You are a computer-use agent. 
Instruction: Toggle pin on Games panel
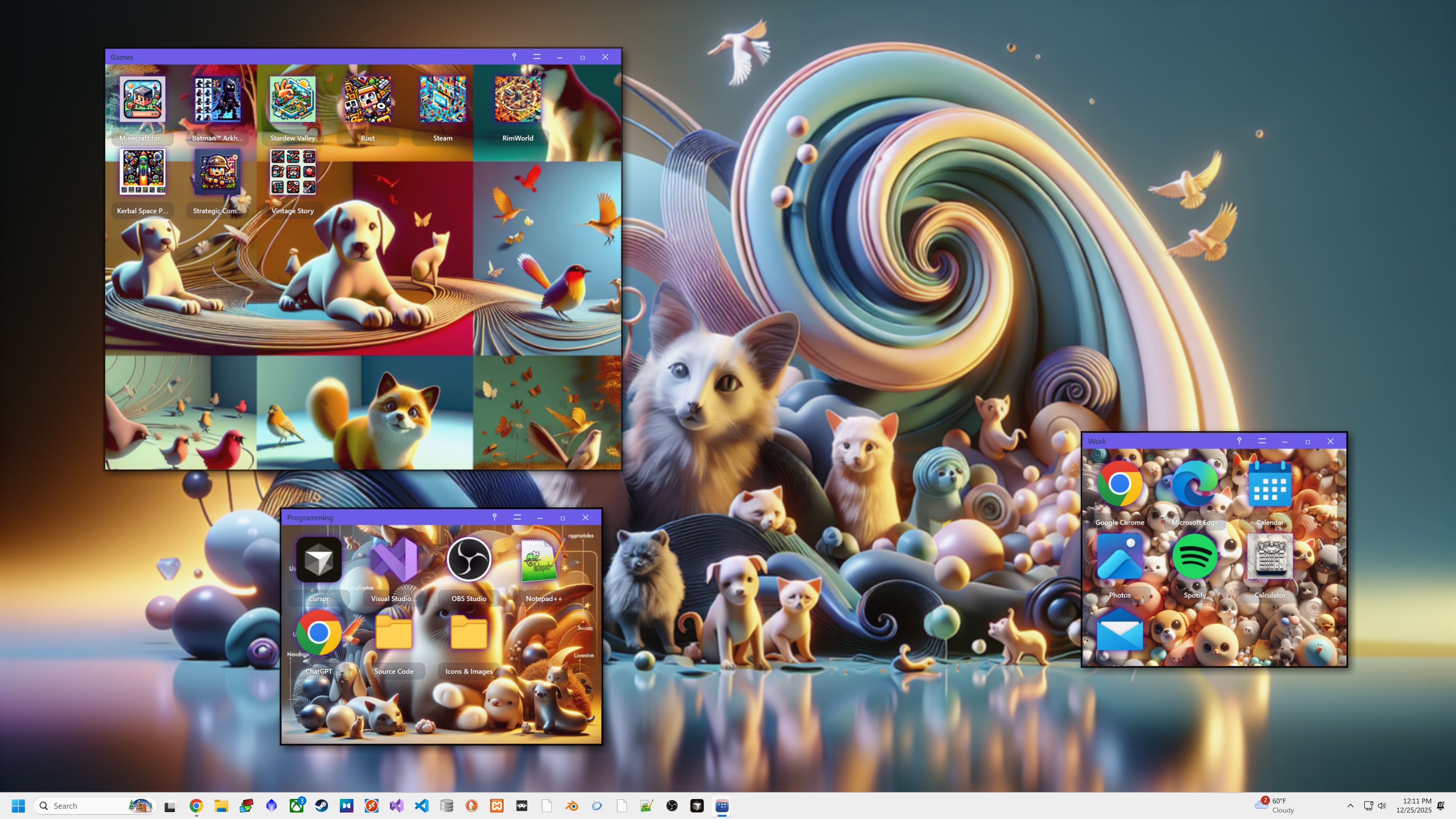coord(514,57)
